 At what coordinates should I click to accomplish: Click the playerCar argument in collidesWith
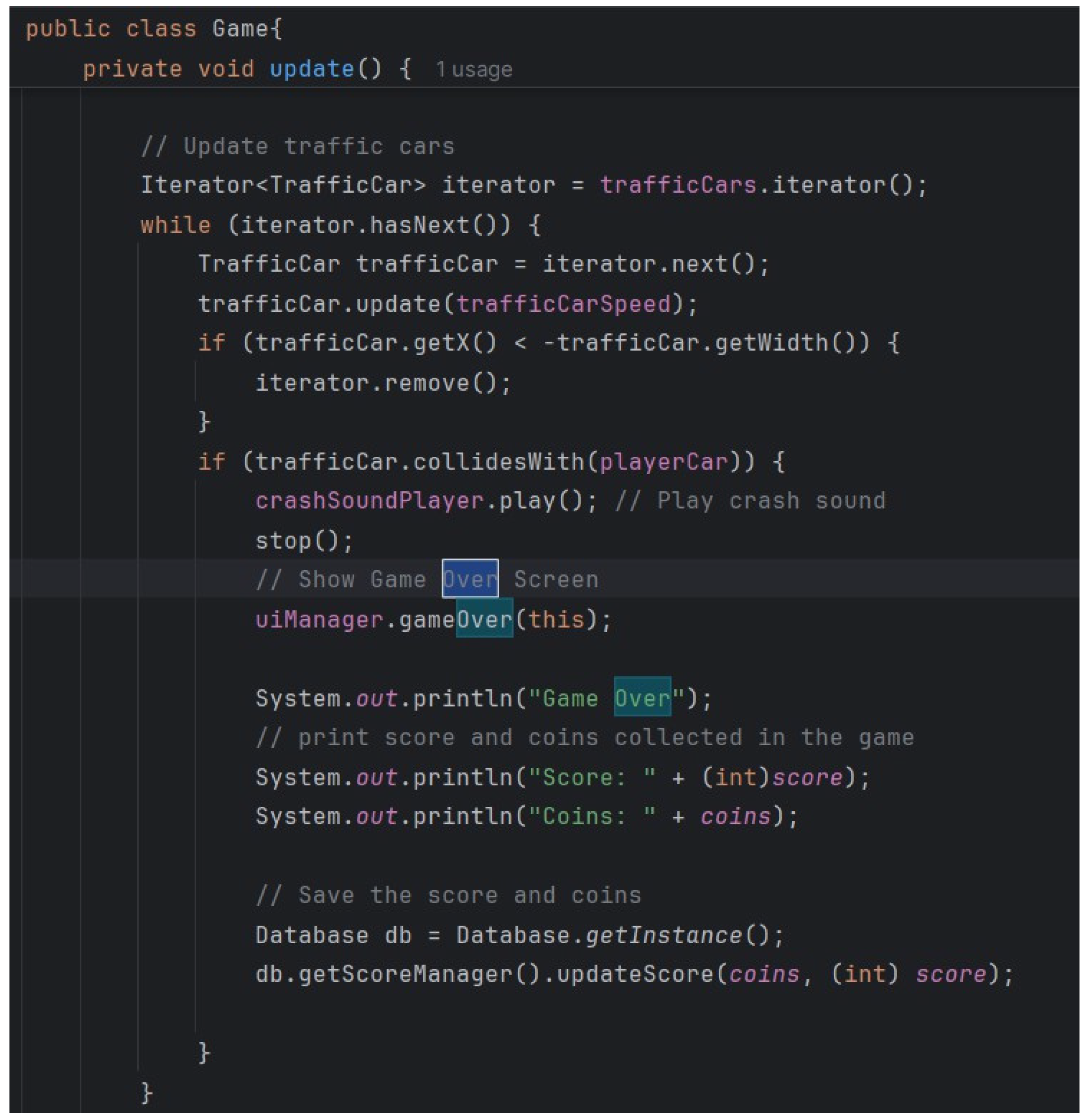coord(663,461)
